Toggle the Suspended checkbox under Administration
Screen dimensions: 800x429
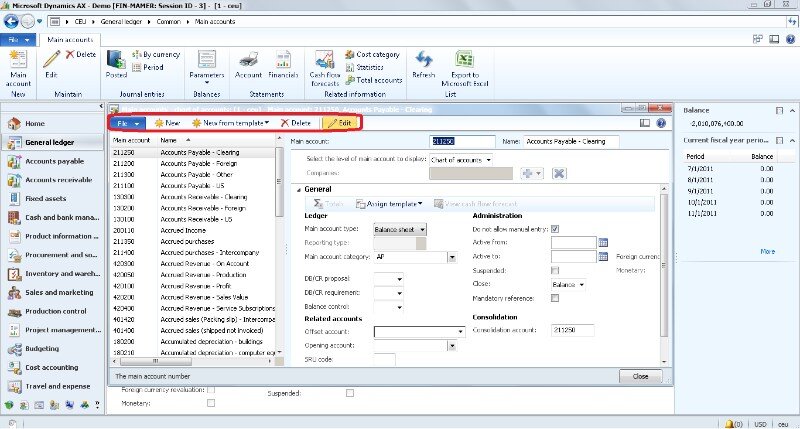click(555, 270)
